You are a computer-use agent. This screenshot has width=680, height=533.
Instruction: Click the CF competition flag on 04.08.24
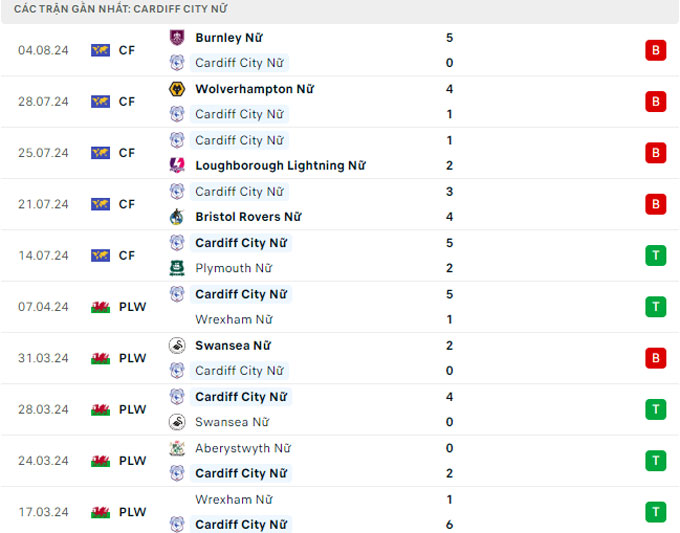(x=100, y=50)
